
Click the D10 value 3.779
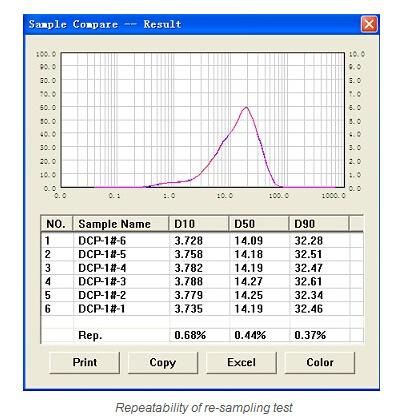pyautogui.click(x=188, y=295)
